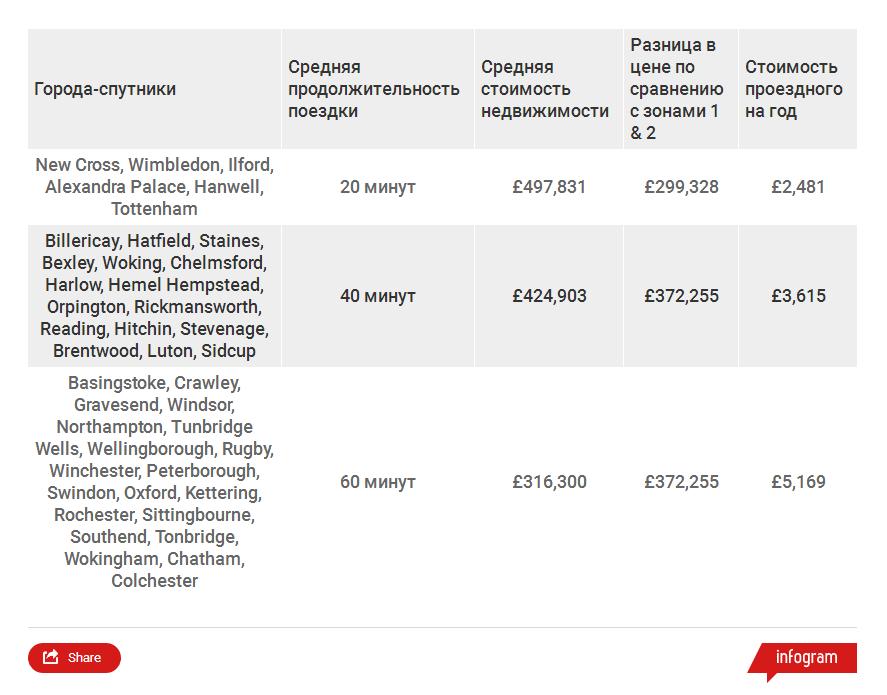Image resolution: width=887 pixels, height=695 pixels.
Task: Select the row mentioning Billericay and Hatfield
Action: (x=152, y=296)
